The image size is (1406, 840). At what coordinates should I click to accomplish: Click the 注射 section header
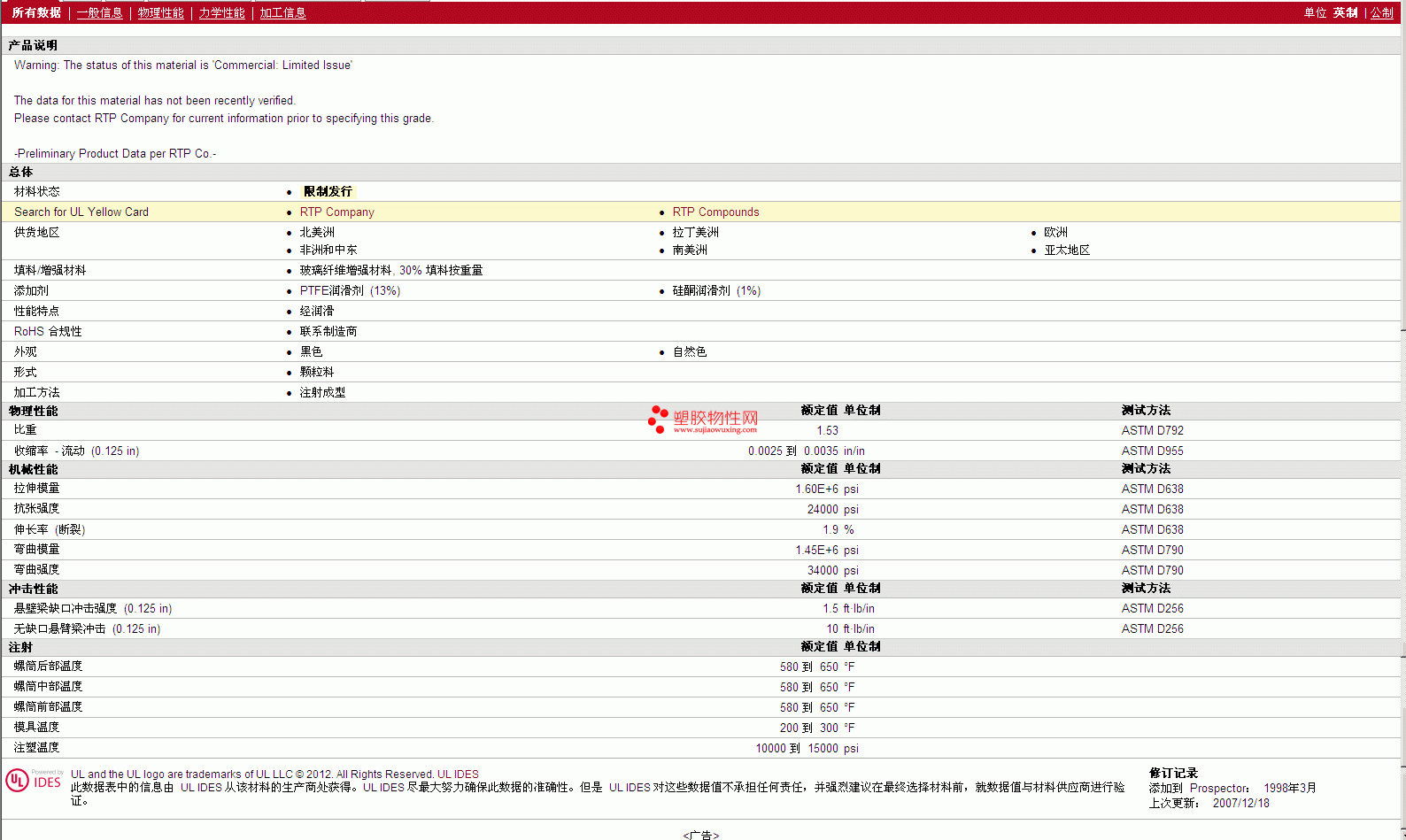tap(20, 647)
